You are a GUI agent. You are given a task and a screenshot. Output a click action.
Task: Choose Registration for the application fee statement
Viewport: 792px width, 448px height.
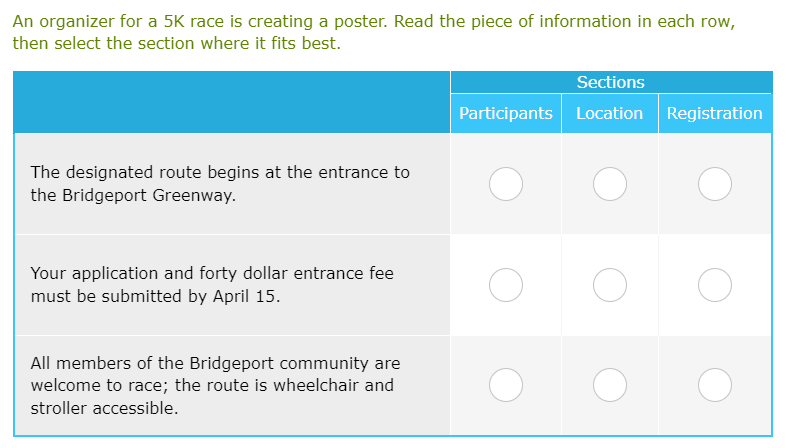(x=714, y=285)
